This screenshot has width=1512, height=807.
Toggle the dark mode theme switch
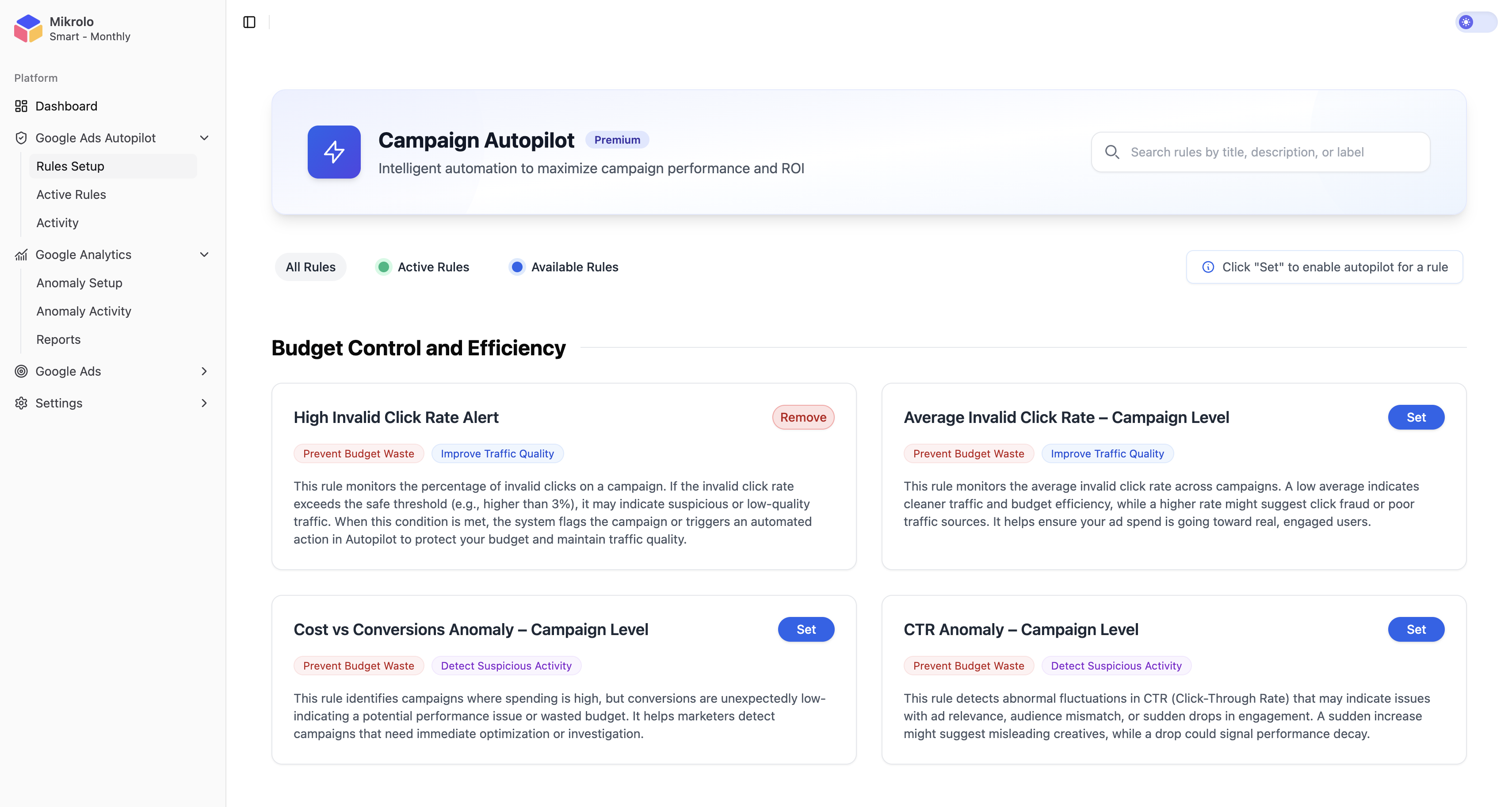(x=1476, y=22)
